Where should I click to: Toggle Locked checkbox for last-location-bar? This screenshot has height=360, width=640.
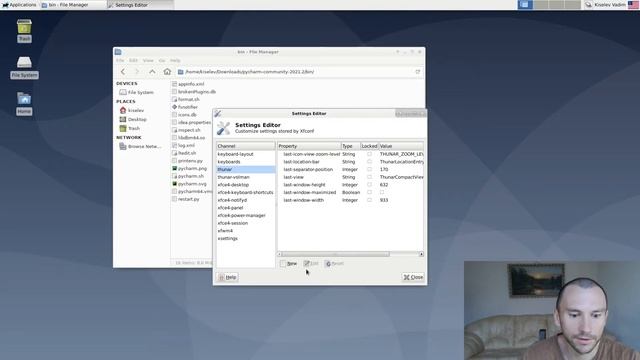[x=369, y=162]
